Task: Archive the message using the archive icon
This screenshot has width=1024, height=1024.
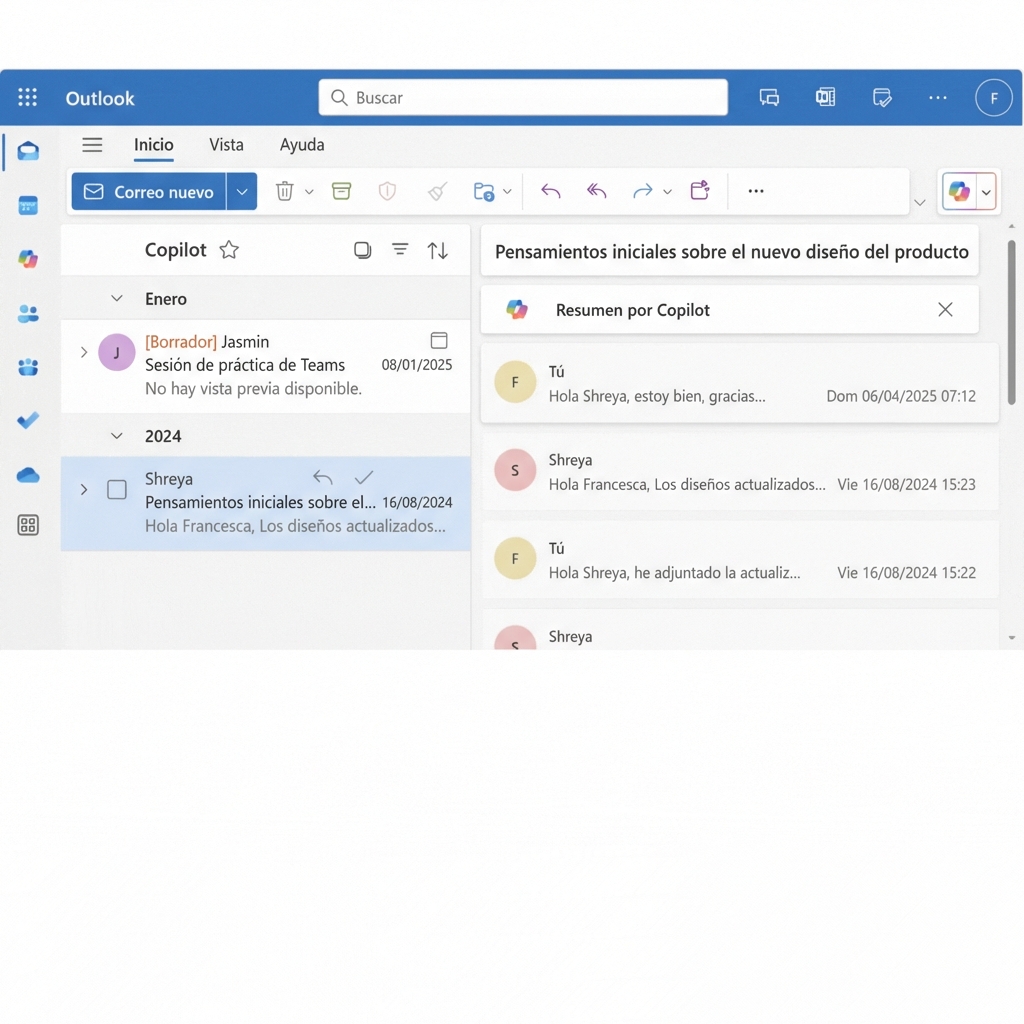Action: [x=341, y=191]
